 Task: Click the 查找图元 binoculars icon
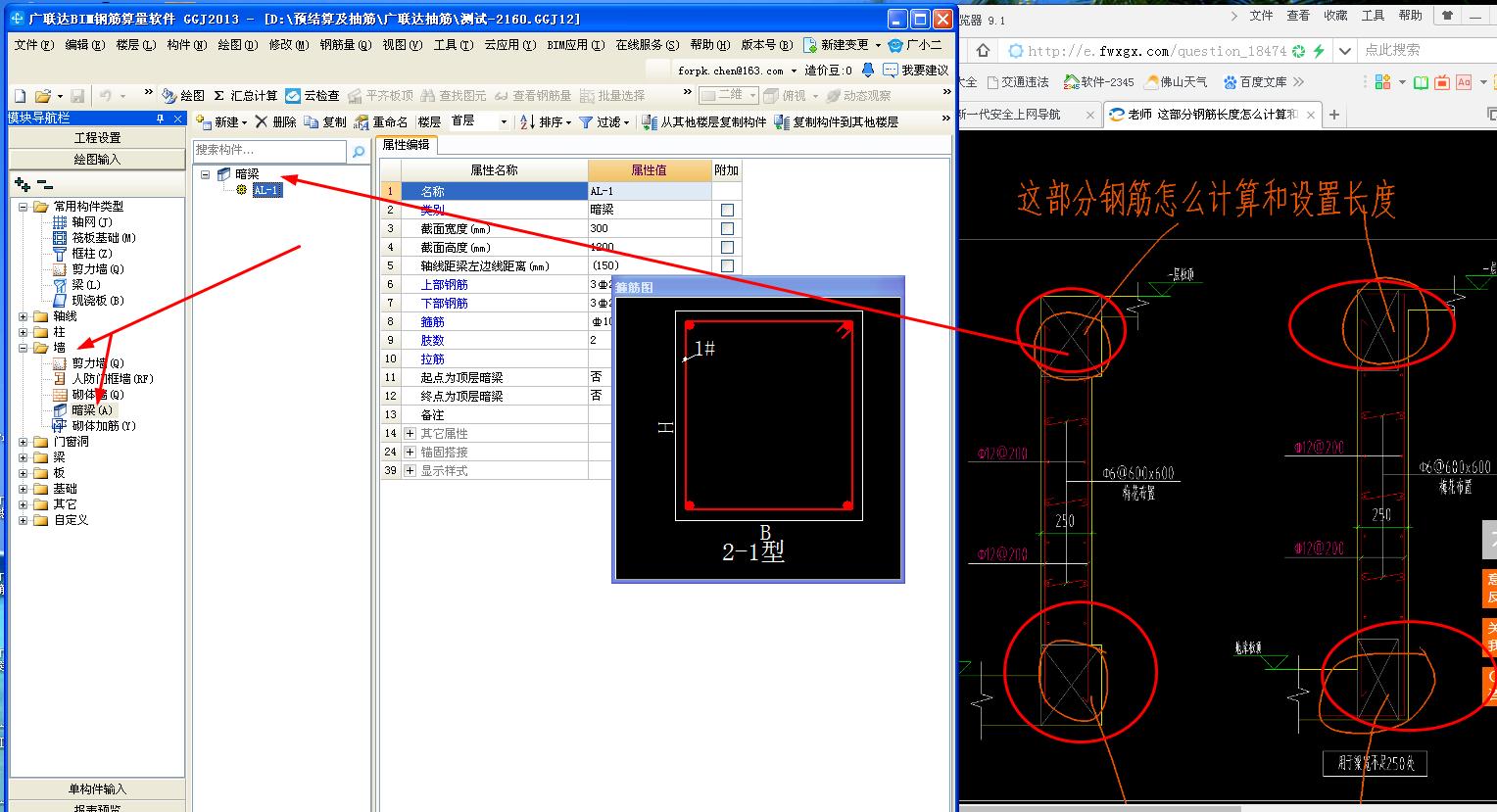pyautogui.click(x=428, y=95)
